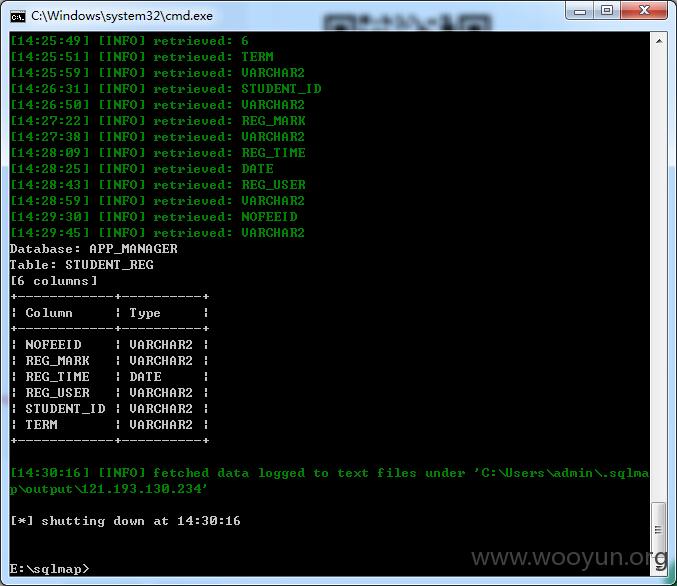
Task: Close the cmd.exe window
Action: tap(644, 11)
